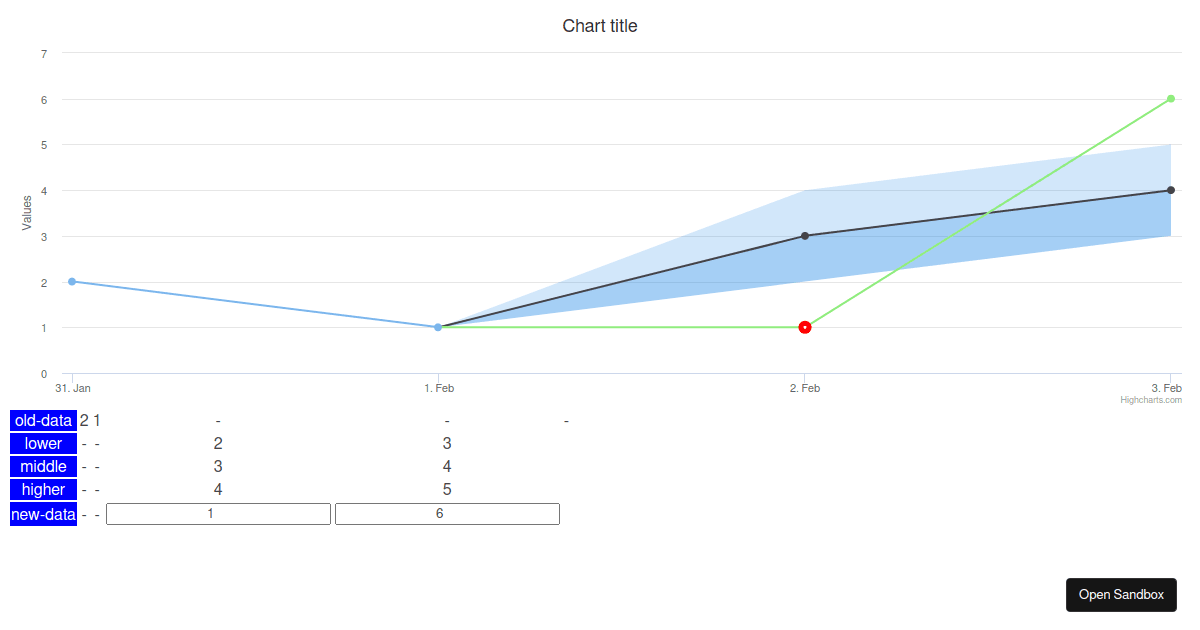
Task: Select the middle row label
Action: (x=43, y=467)
